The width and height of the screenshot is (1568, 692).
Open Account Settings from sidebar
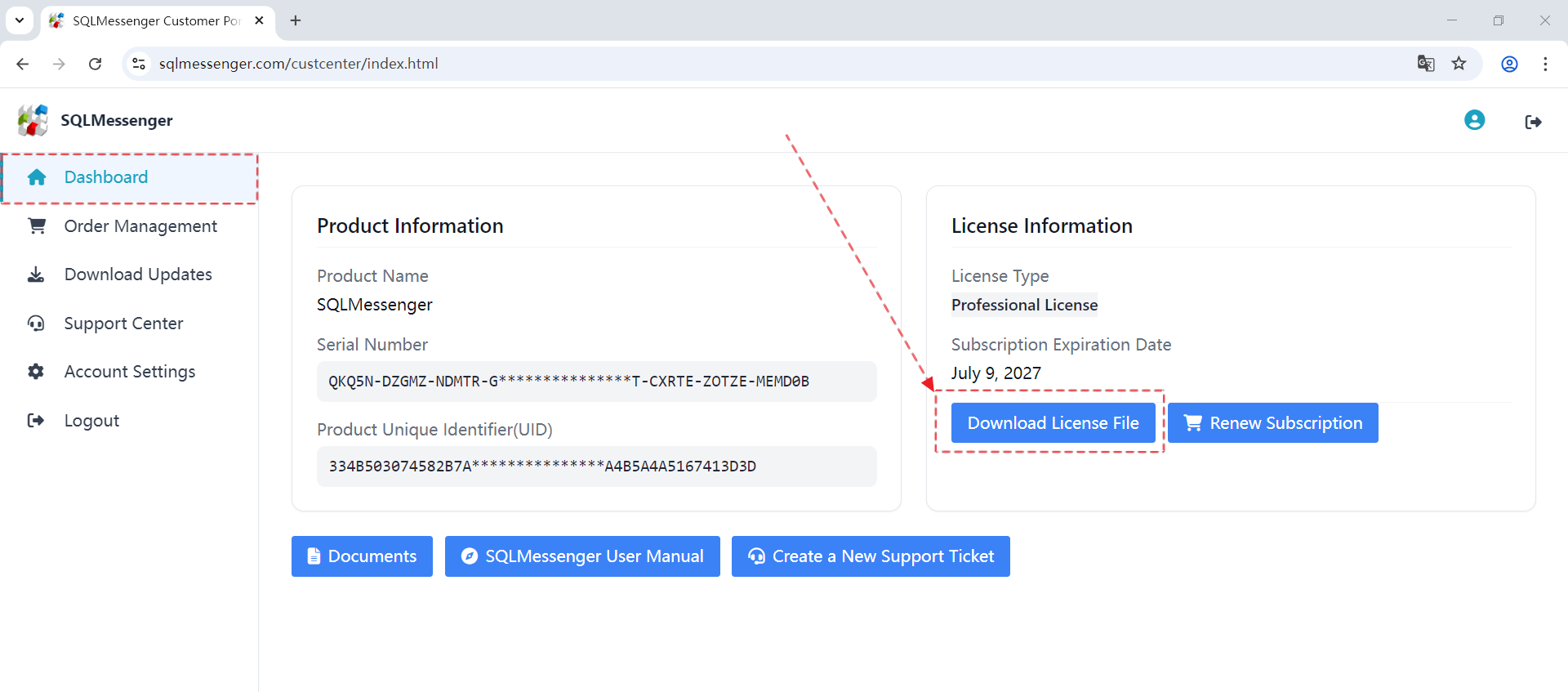point(130,372)
